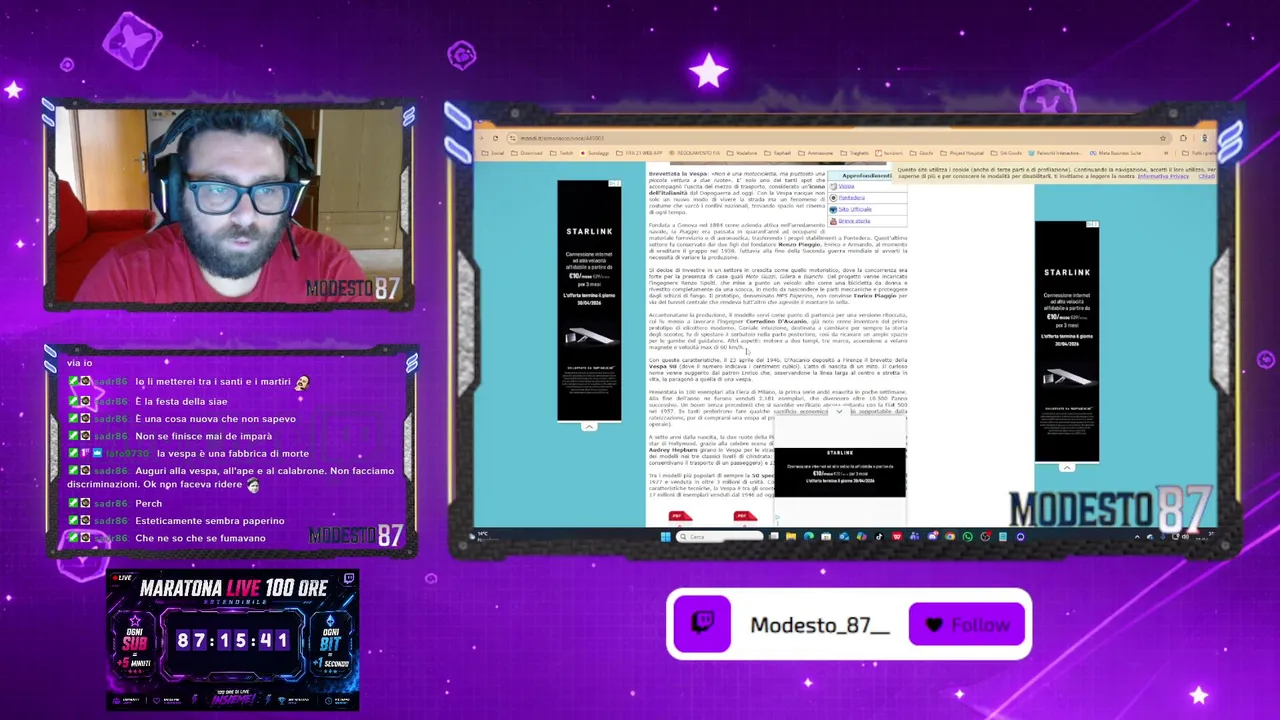This screenshot has height=720, width=1280.
Task: Open the first red PDF icon below the article
Action: (680, 516)
